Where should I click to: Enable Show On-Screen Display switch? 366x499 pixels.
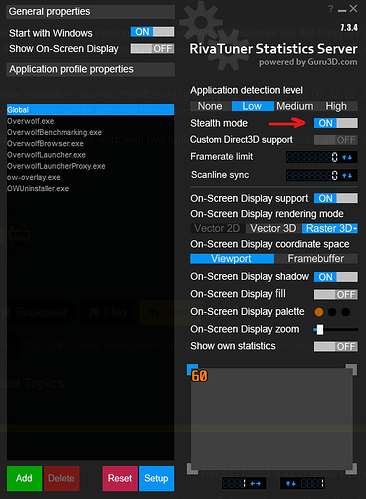[152, 49]
